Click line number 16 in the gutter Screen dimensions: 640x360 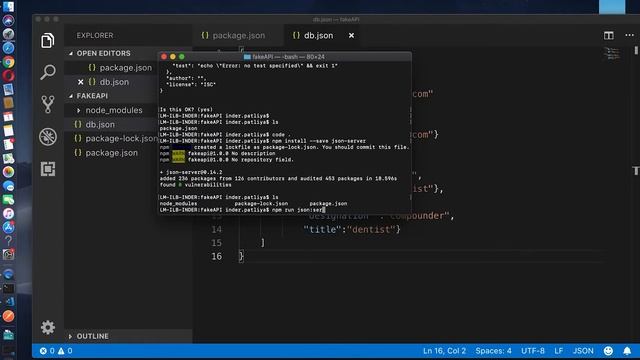point(217,256)
